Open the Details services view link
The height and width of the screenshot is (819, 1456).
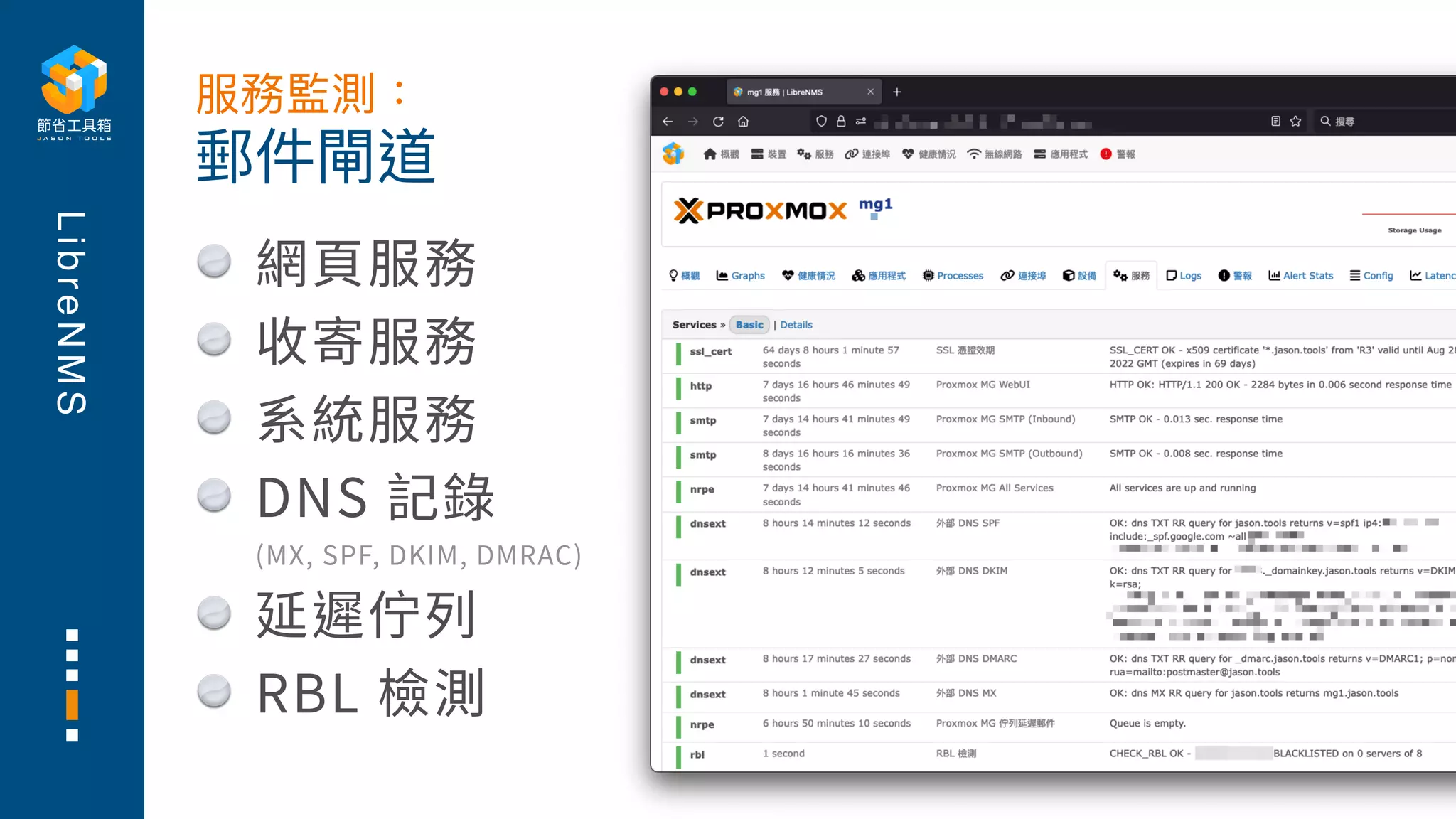click(796, 325)
